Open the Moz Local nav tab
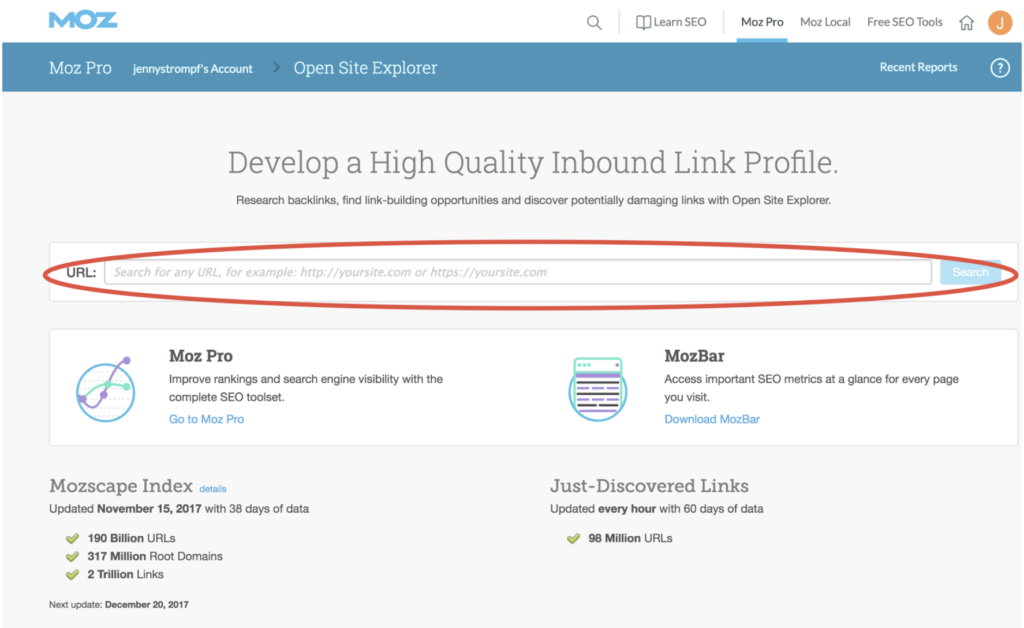This screenshot has width=1024, height=628. (x=825, y=22)
